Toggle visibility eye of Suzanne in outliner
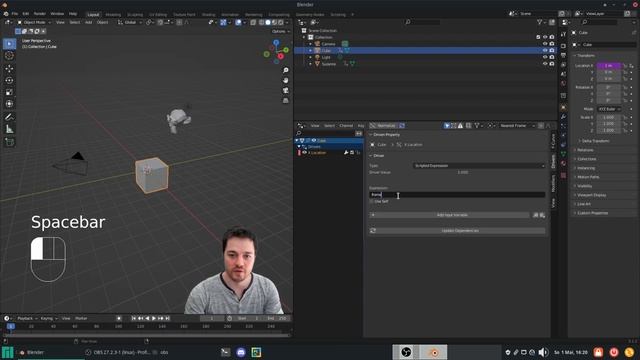 coord(545,64)
